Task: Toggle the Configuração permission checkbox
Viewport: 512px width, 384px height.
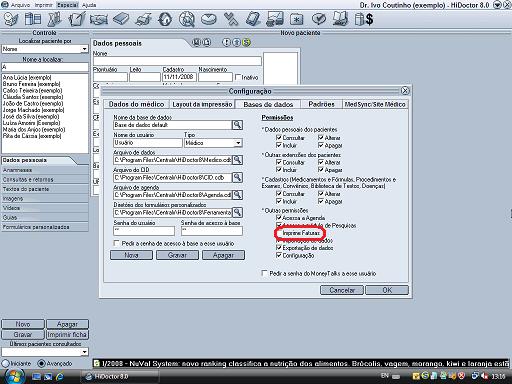Action: point(279,255)
